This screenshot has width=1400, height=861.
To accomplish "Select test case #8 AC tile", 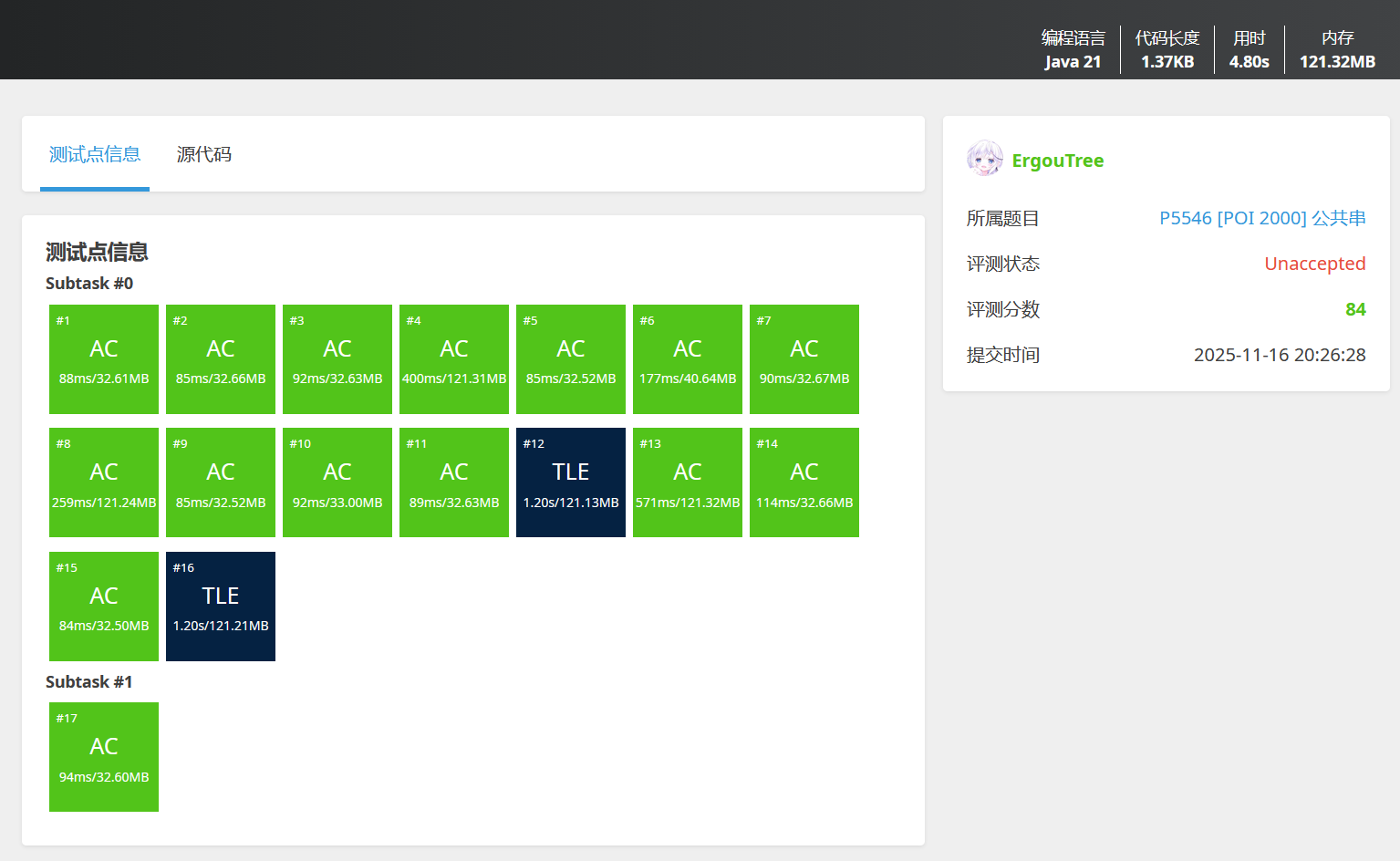I will (104, 482).
